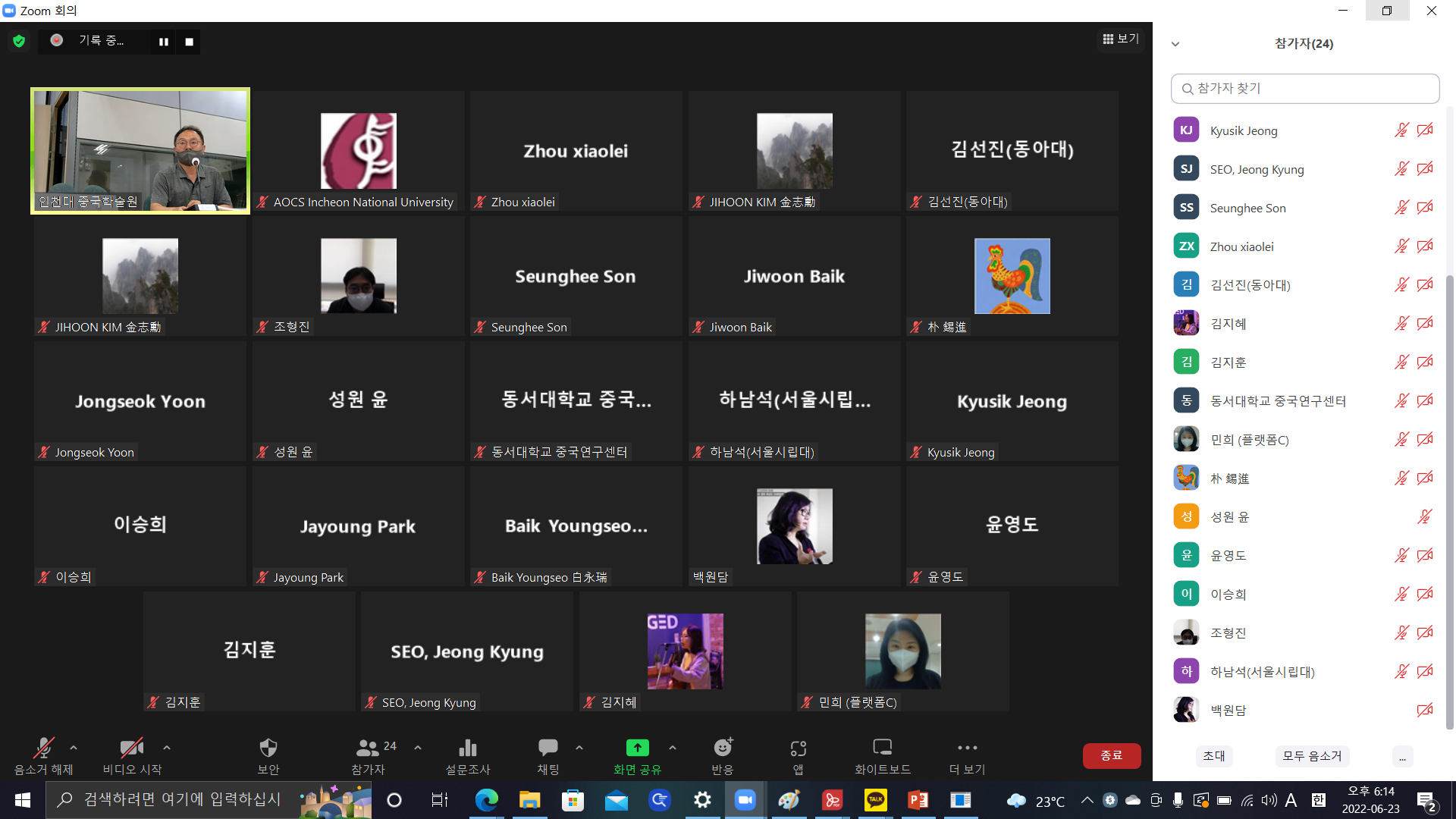1456x819 pixels.
Task: Unmute microphone with 음소거 해제
Action: (x=43, y=756)
